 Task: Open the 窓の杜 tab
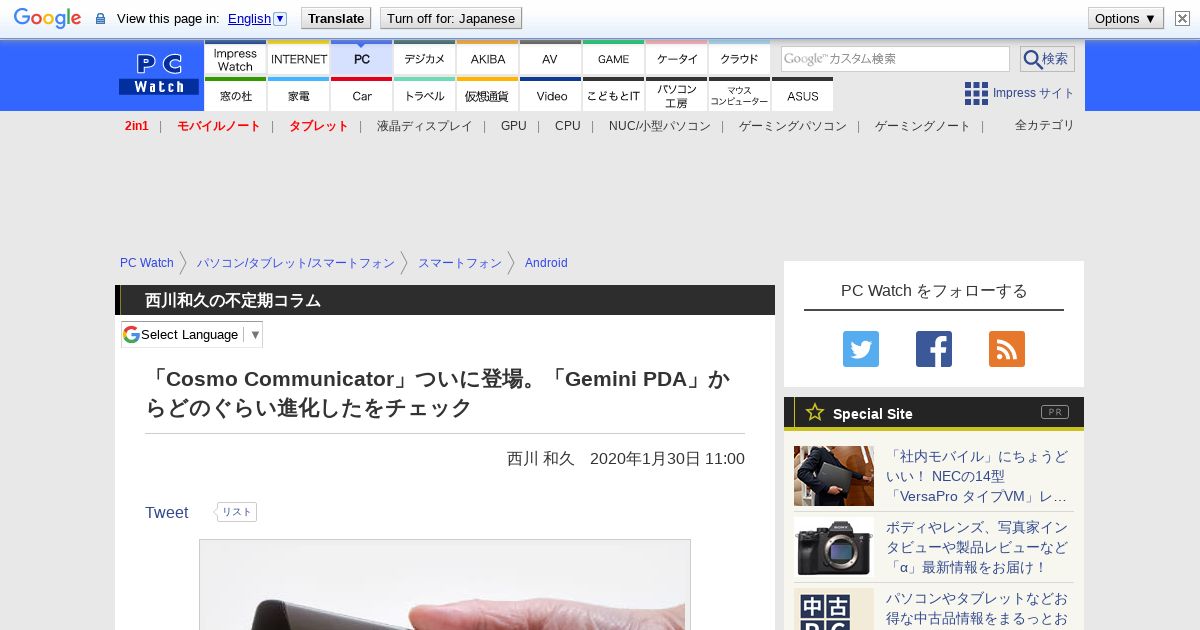pyautogui.click(x=235, y=95)
